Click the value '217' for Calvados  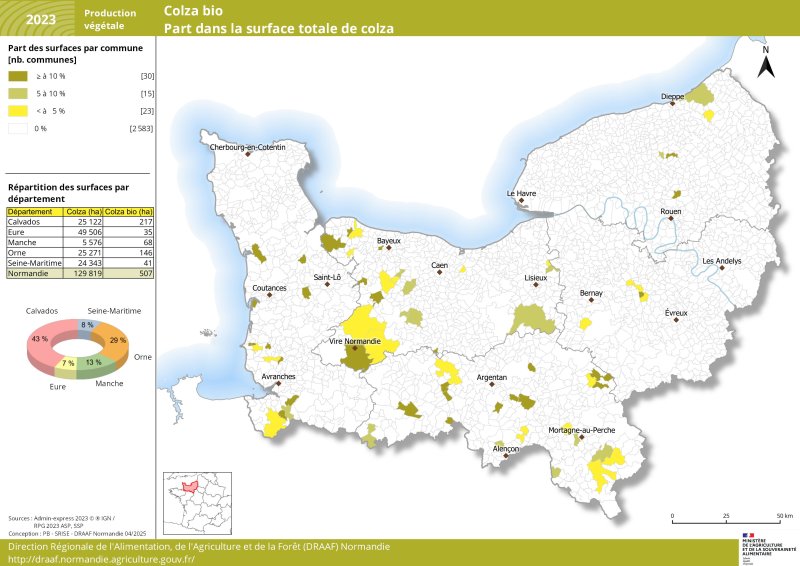click(146, 222)
